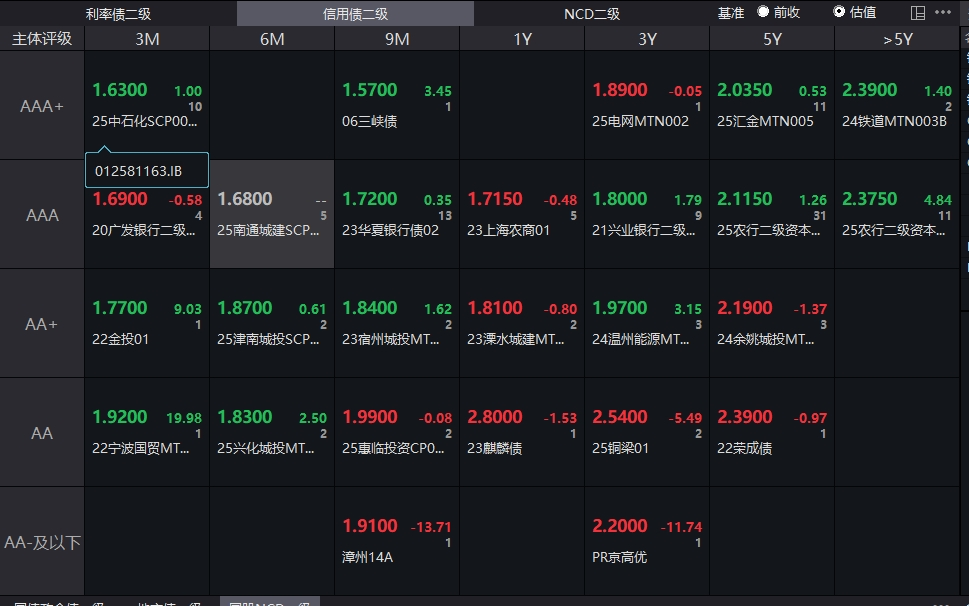Click the 3M column header
This screenshot has height=606, width=969.
tap(147, 39)
